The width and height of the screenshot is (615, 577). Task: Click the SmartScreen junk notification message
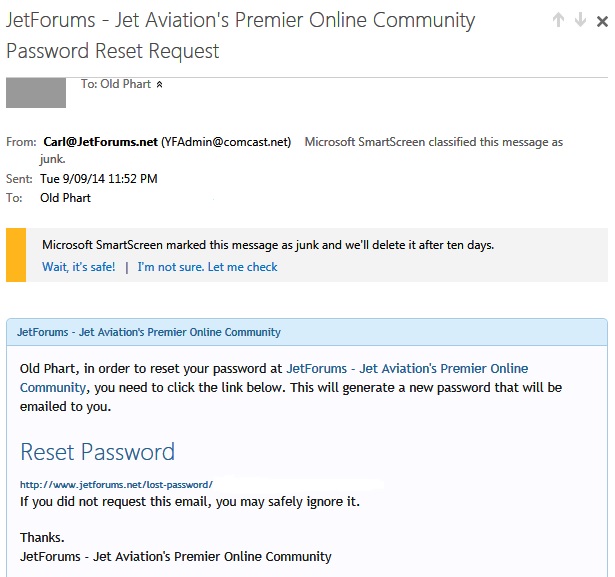[x=268, y=245]
